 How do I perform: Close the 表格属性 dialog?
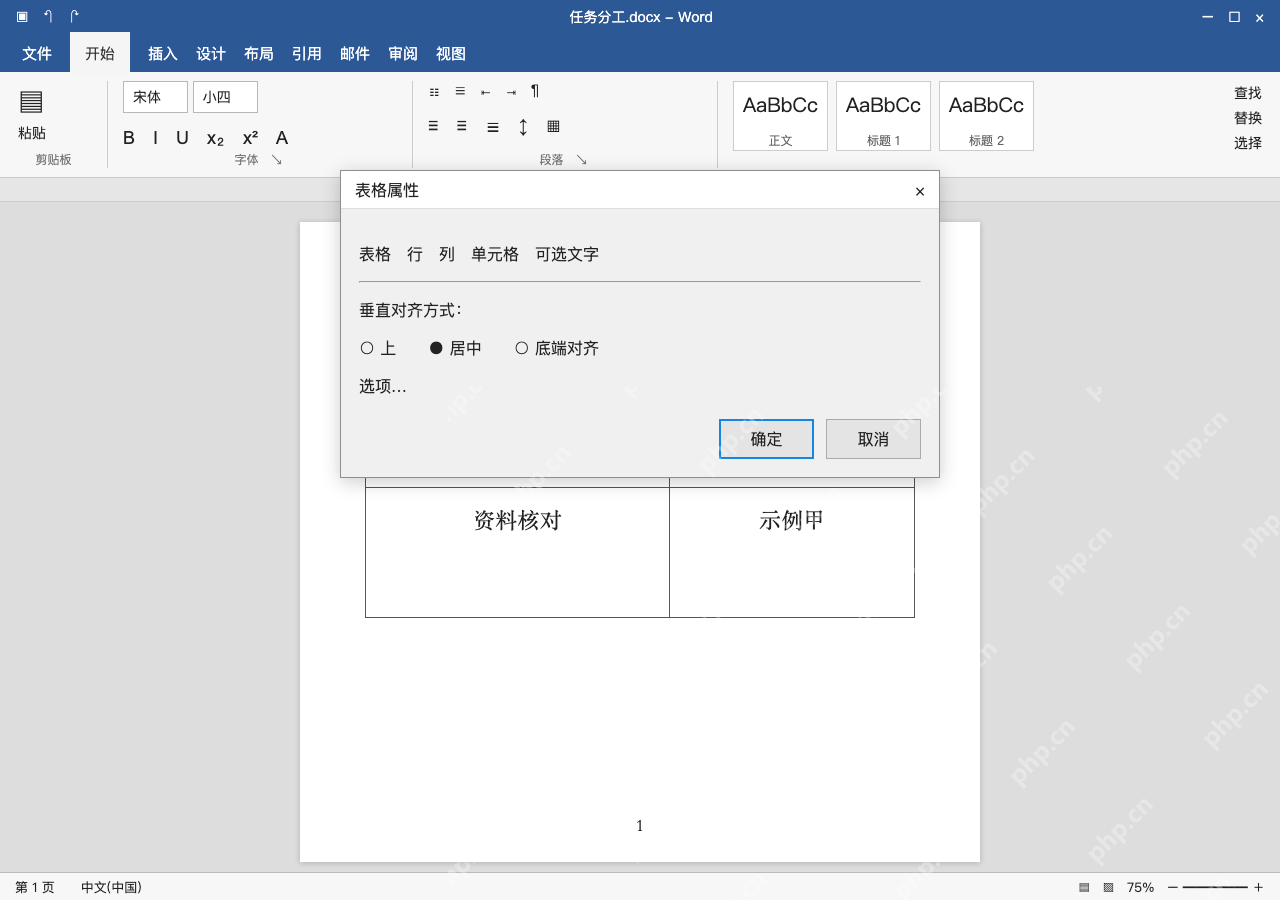(920, 191)
